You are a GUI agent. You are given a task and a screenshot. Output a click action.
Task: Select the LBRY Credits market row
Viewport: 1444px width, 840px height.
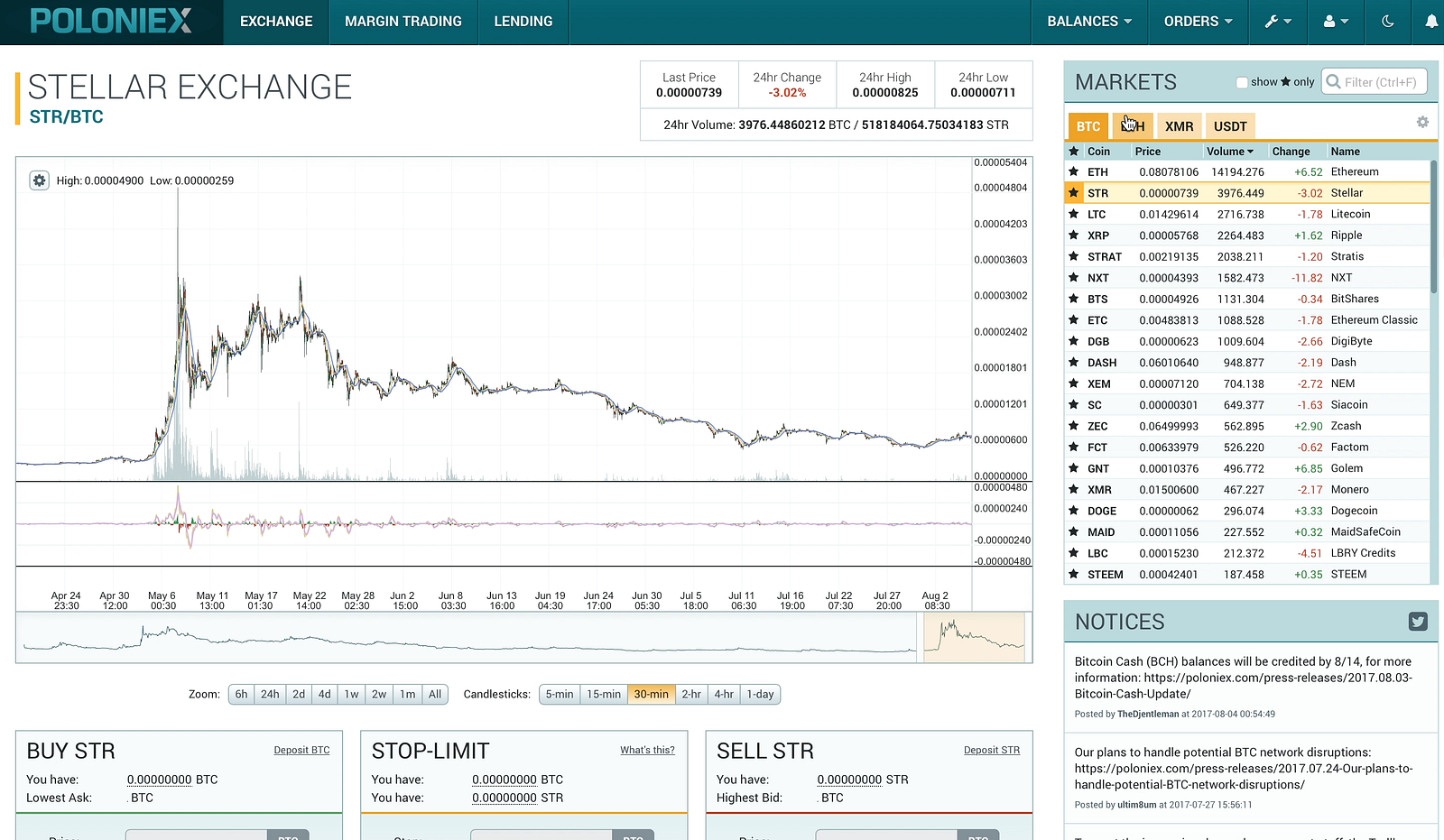click(x=1247, y=553)
